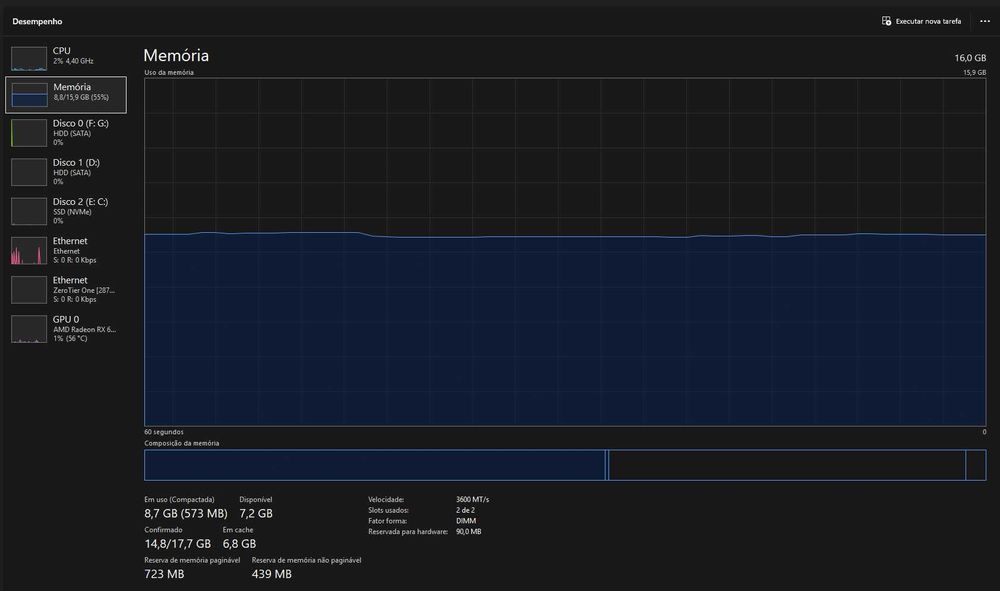
Task: Select the first Ethernet adapter entry
Action: point(66,250)
